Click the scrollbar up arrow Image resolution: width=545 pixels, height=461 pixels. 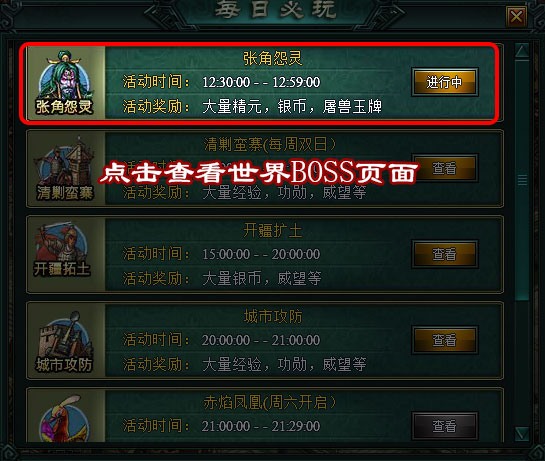(522, 51)
